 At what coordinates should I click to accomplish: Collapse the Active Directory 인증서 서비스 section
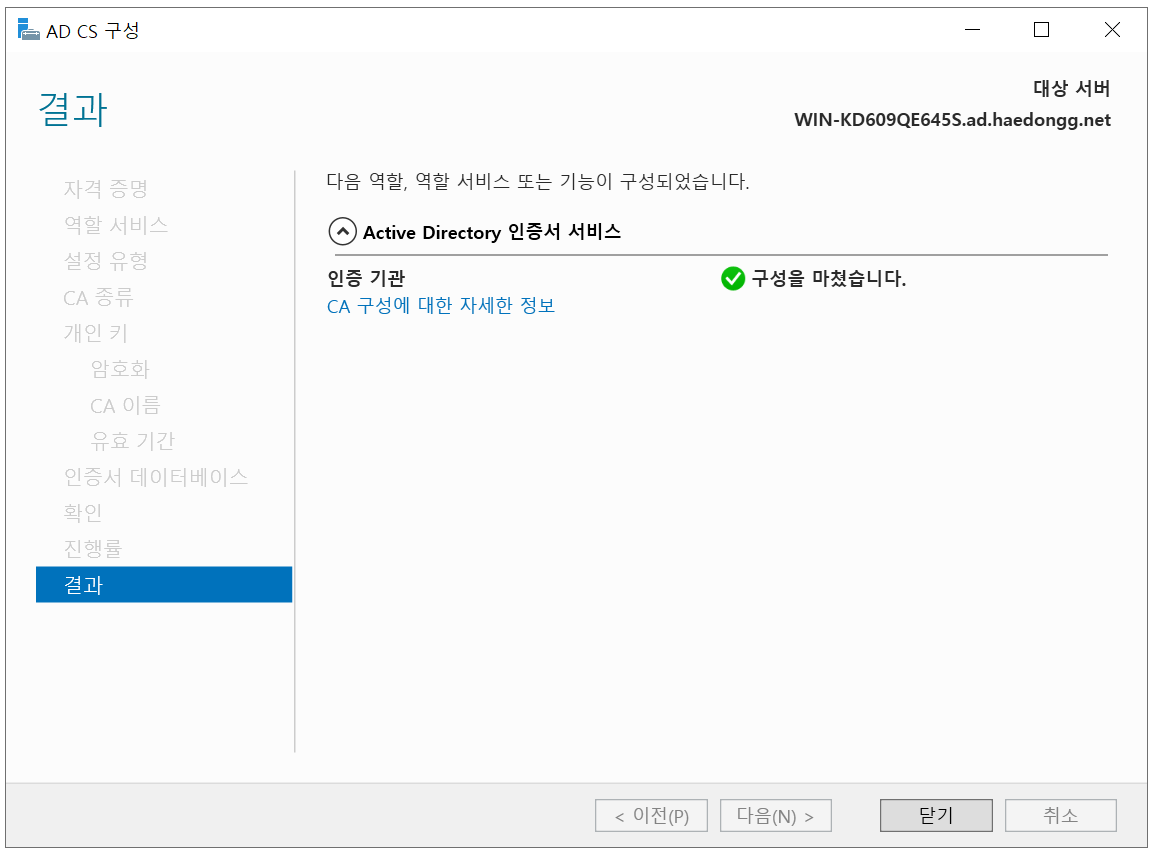[x=342, y=232]
